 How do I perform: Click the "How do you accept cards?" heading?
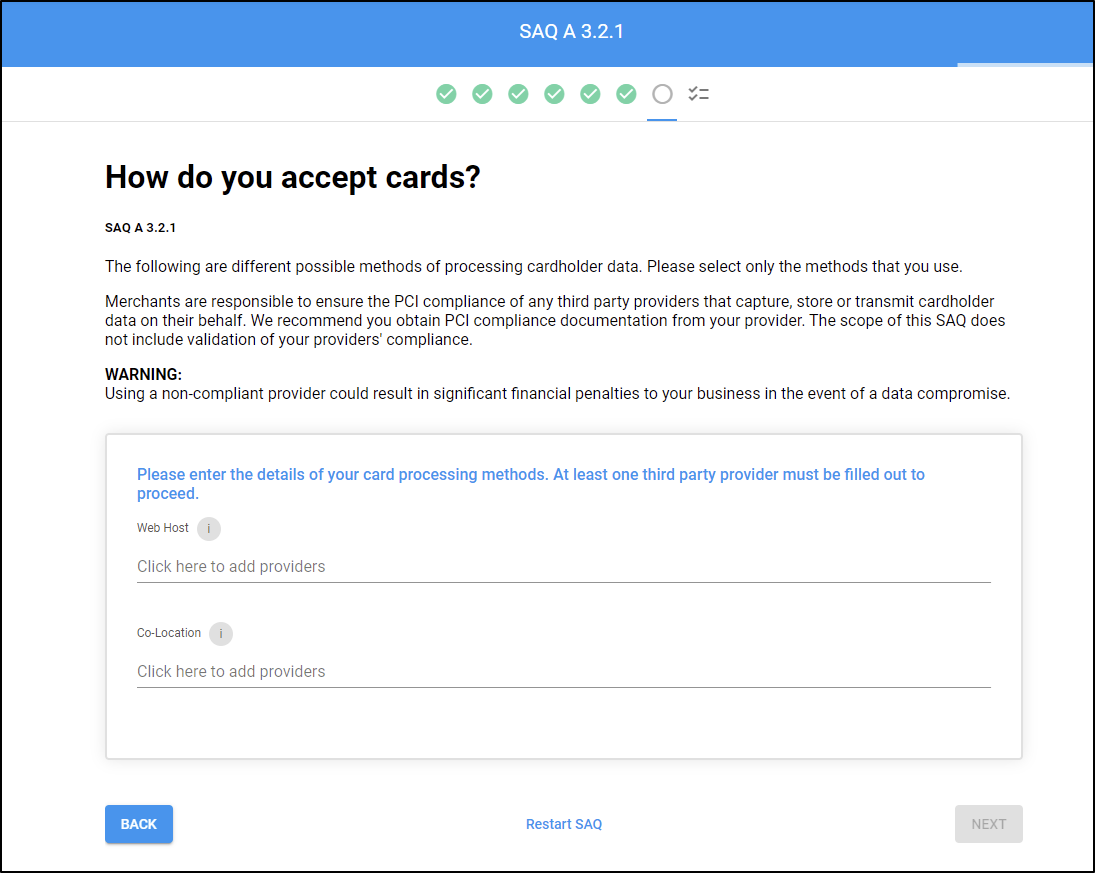tap(293, 178)
